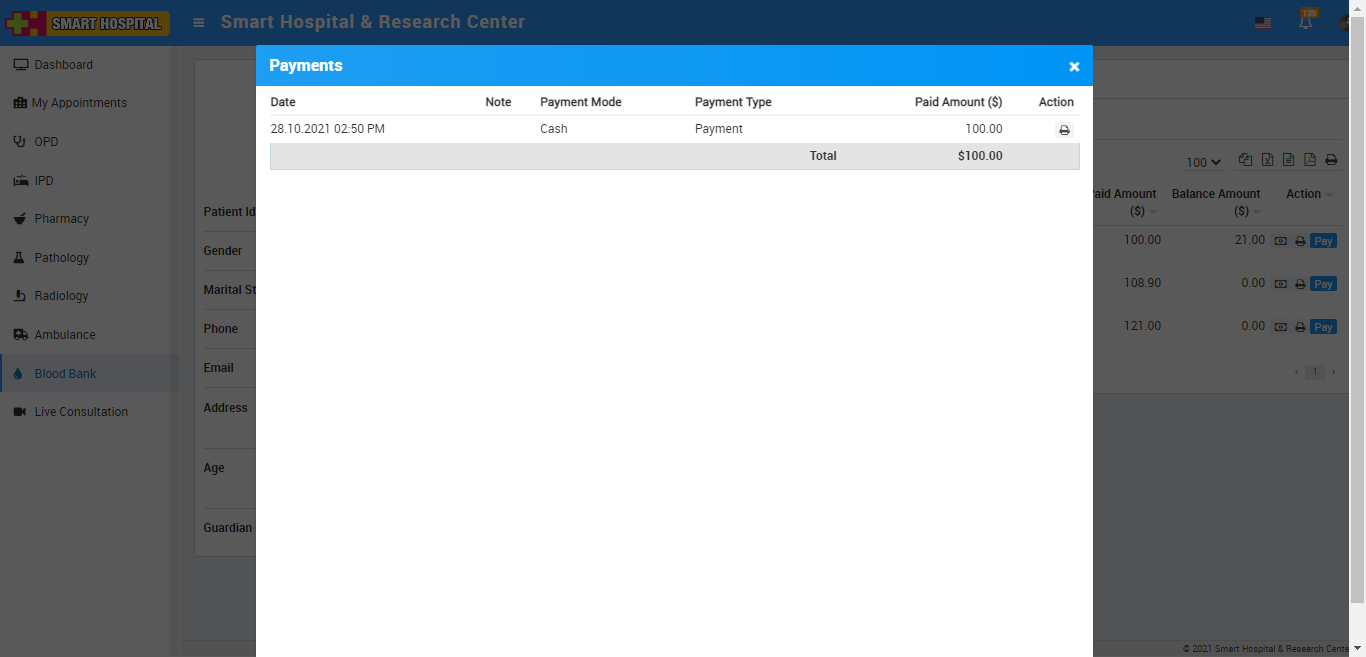Select Live Consultation in sidebar
The height and width of the screenshot is (657, 1366).
(x=81, y=412)
